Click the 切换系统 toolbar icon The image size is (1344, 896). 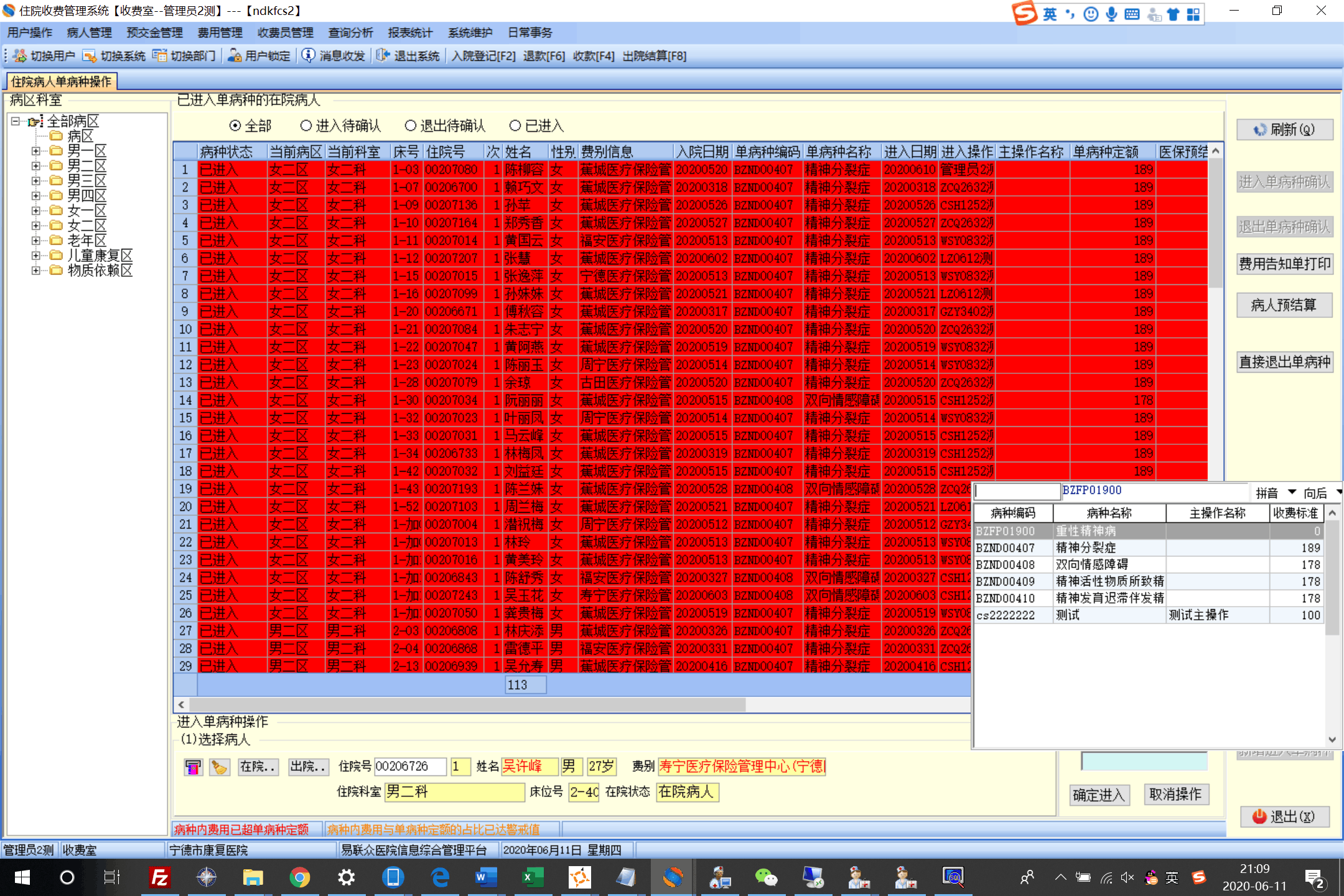90,56
